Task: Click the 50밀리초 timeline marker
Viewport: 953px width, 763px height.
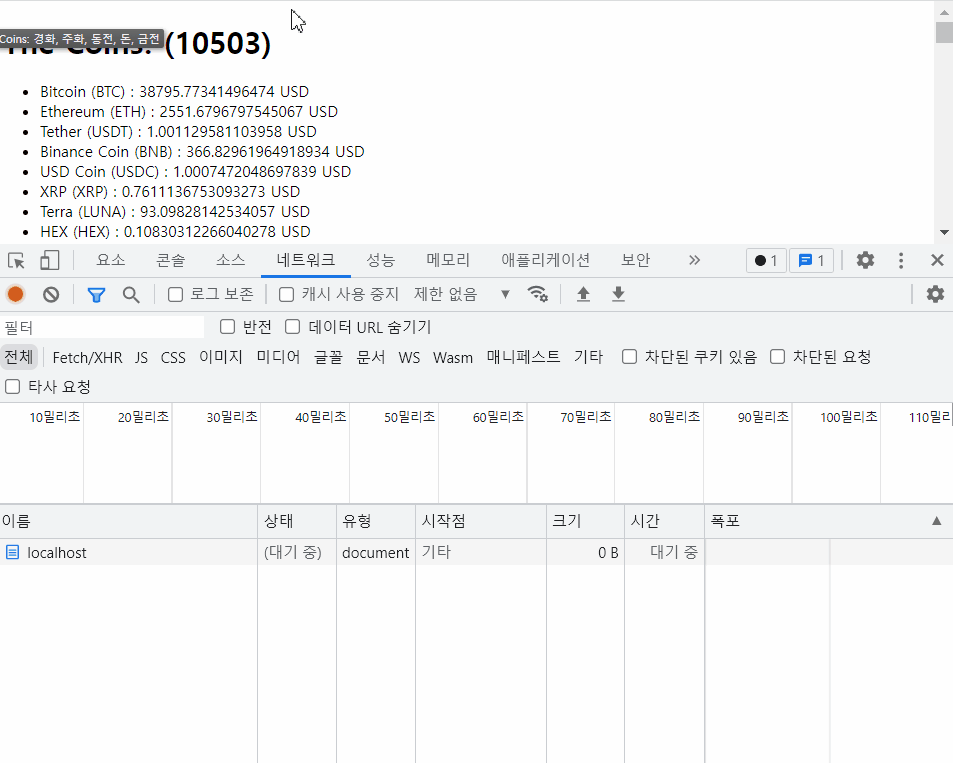Action: click(x=409, y=417)
